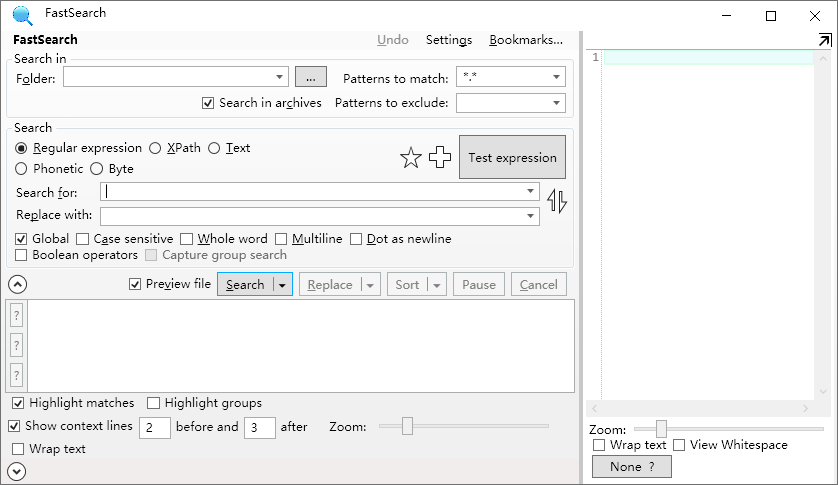Click the Search for input field
838x485 pixels.
point(315,192)
